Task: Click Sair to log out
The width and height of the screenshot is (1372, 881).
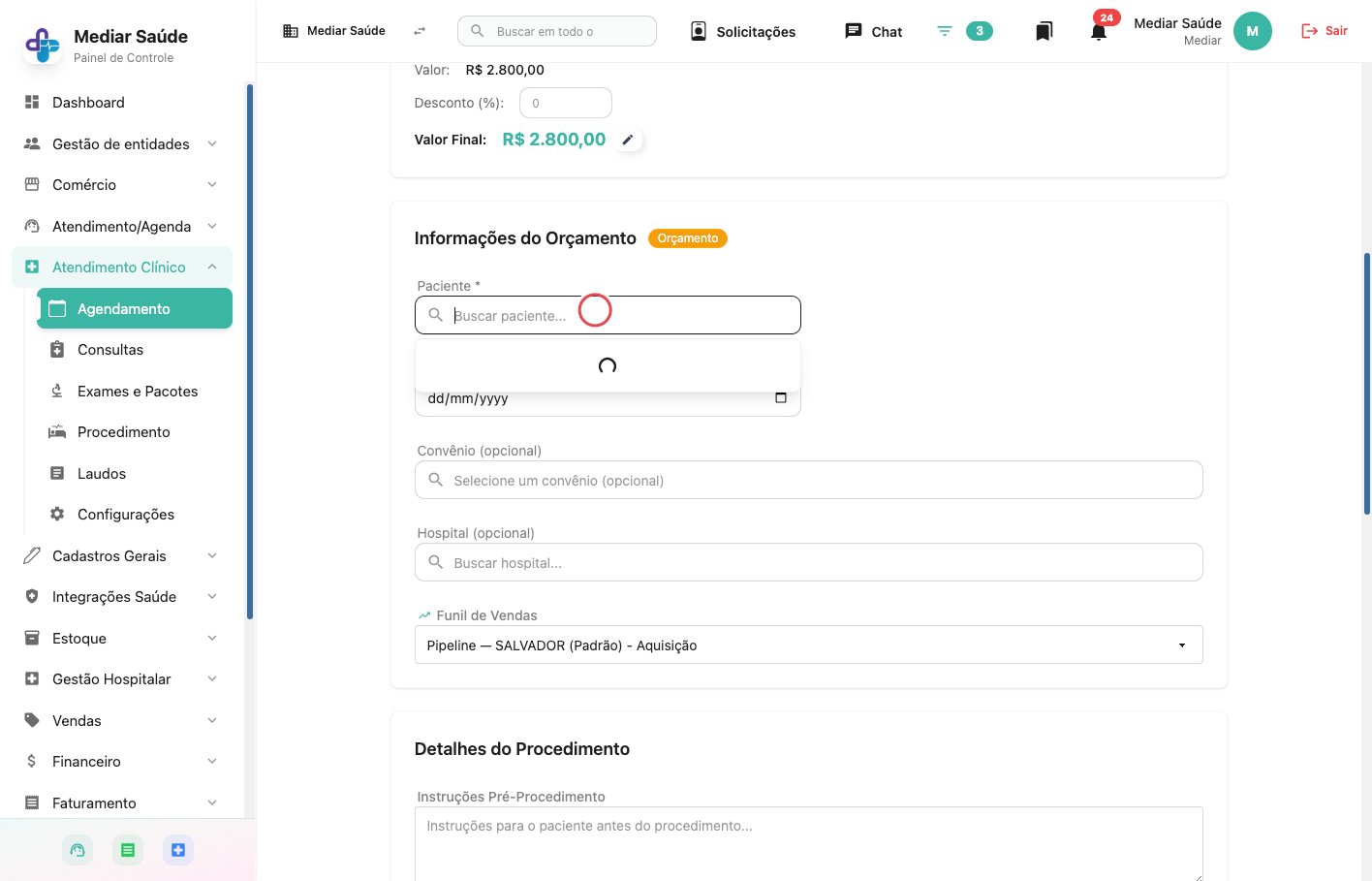Action: tap(1324, 31)
